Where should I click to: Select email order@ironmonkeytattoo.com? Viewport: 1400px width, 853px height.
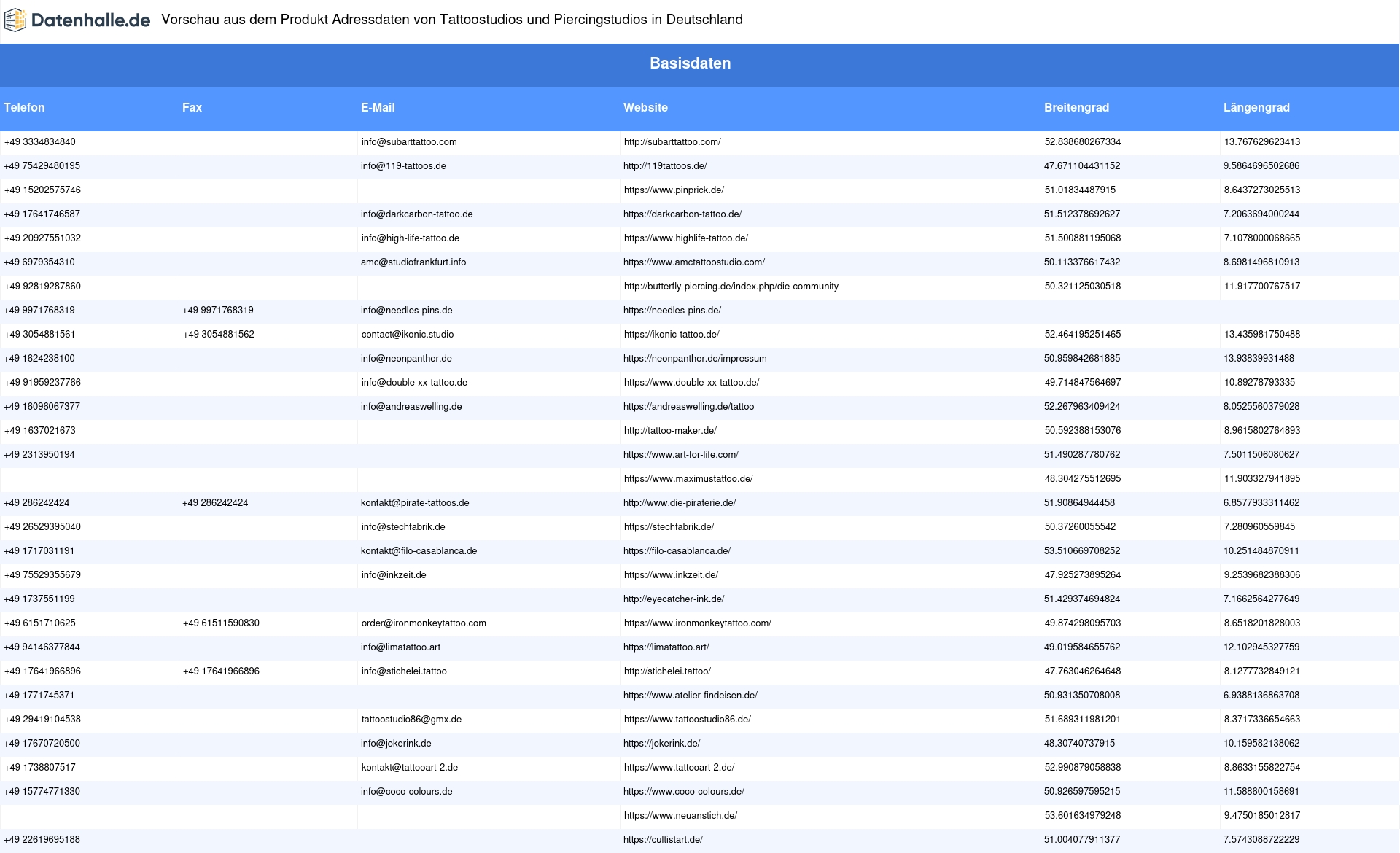[424, 623]
